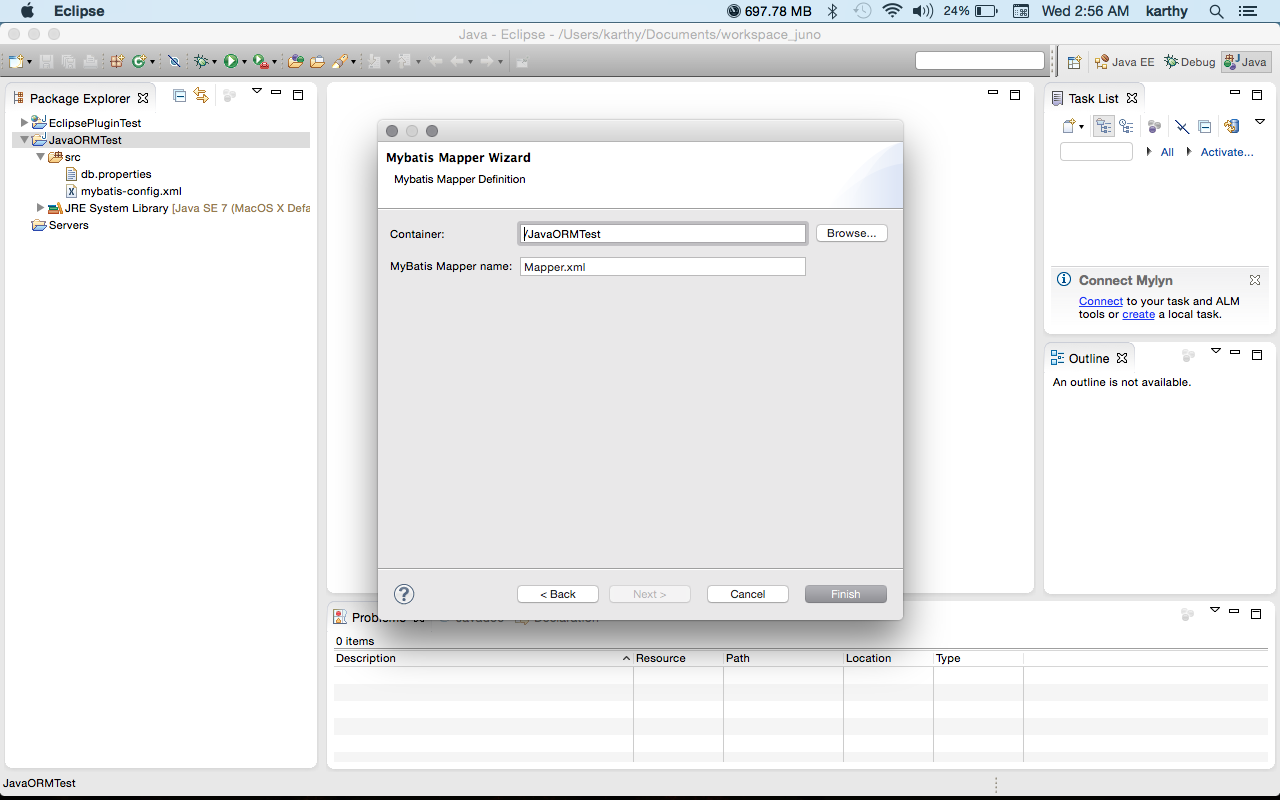Image resolution: width=1280 pixels, height=800 pixels.
Task: Select the Java perspective button
Action: (1246, 62)
